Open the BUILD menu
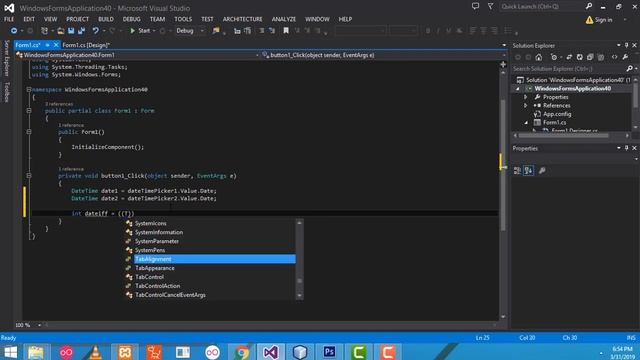The width and height of the screenshot is (640, 360). pos(106,19)
